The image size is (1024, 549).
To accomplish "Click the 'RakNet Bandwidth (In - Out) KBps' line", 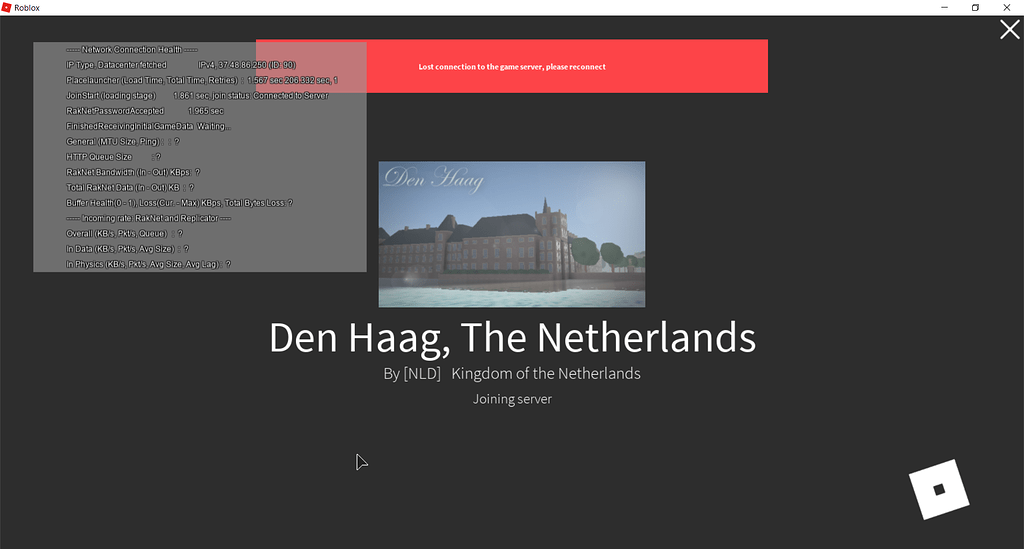I will tap(133, 172).
